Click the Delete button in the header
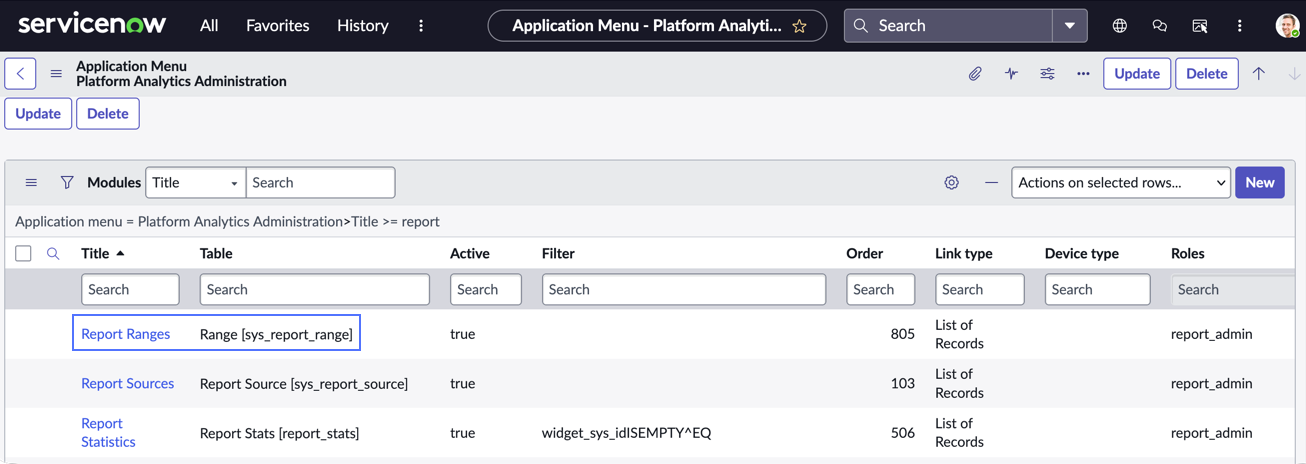The width and height of the screenshot is (1306, 464). (x=1206, y=74)
